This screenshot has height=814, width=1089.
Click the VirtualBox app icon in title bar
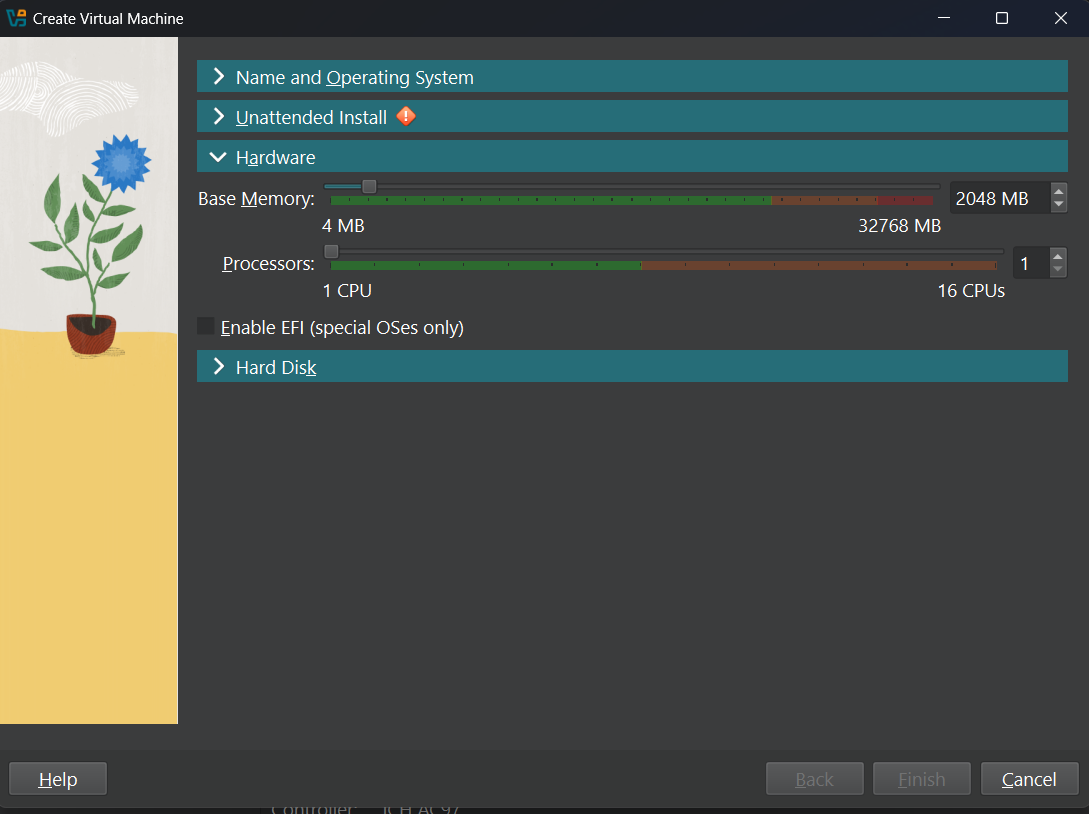coord(16,18)
